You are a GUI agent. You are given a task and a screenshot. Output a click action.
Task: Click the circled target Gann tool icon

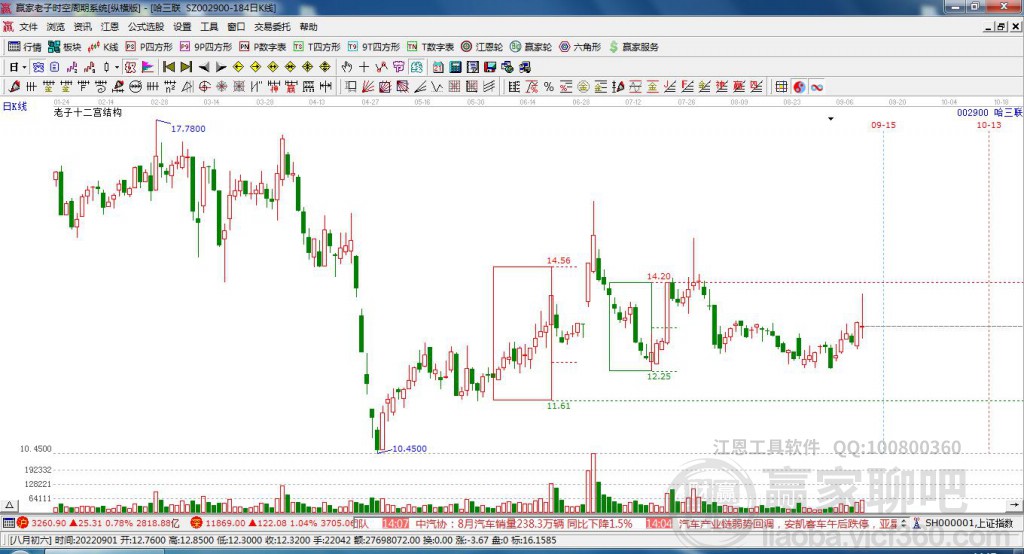[204, 86]
